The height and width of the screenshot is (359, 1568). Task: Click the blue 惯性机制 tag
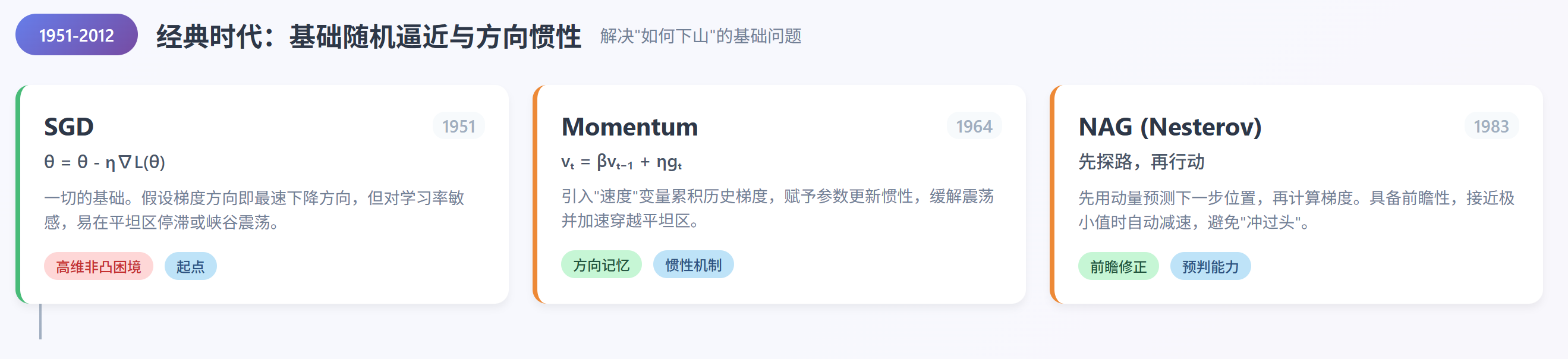[x=692, y=264]
